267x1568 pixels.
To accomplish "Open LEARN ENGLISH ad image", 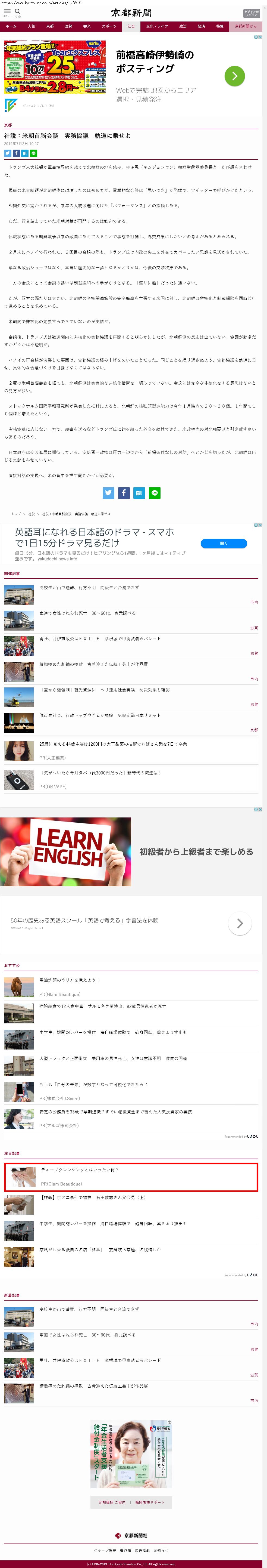I will (x=66, y=851).
